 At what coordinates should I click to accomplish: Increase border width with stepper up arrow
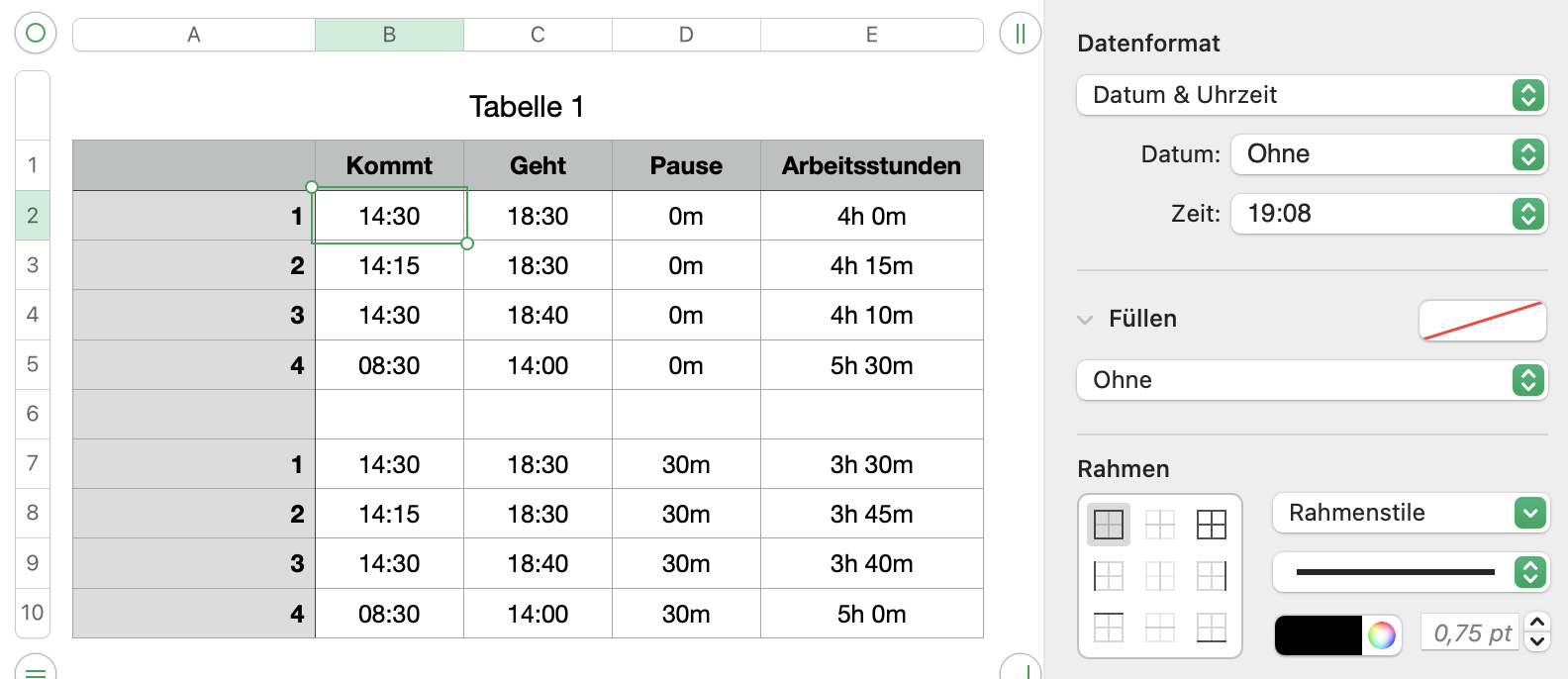tap(1537, 623)
